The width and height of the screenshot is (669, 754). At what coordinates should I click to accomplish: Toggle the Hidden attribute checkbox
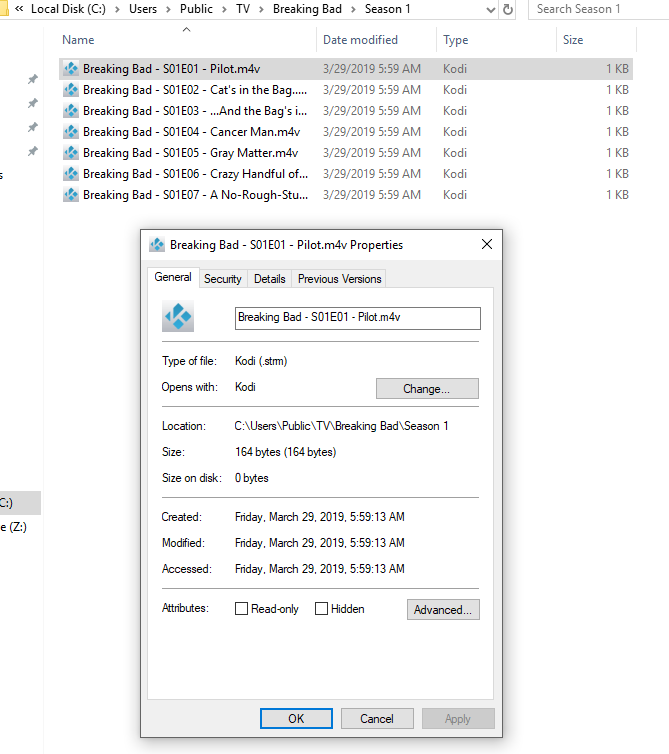click(321, 609)
